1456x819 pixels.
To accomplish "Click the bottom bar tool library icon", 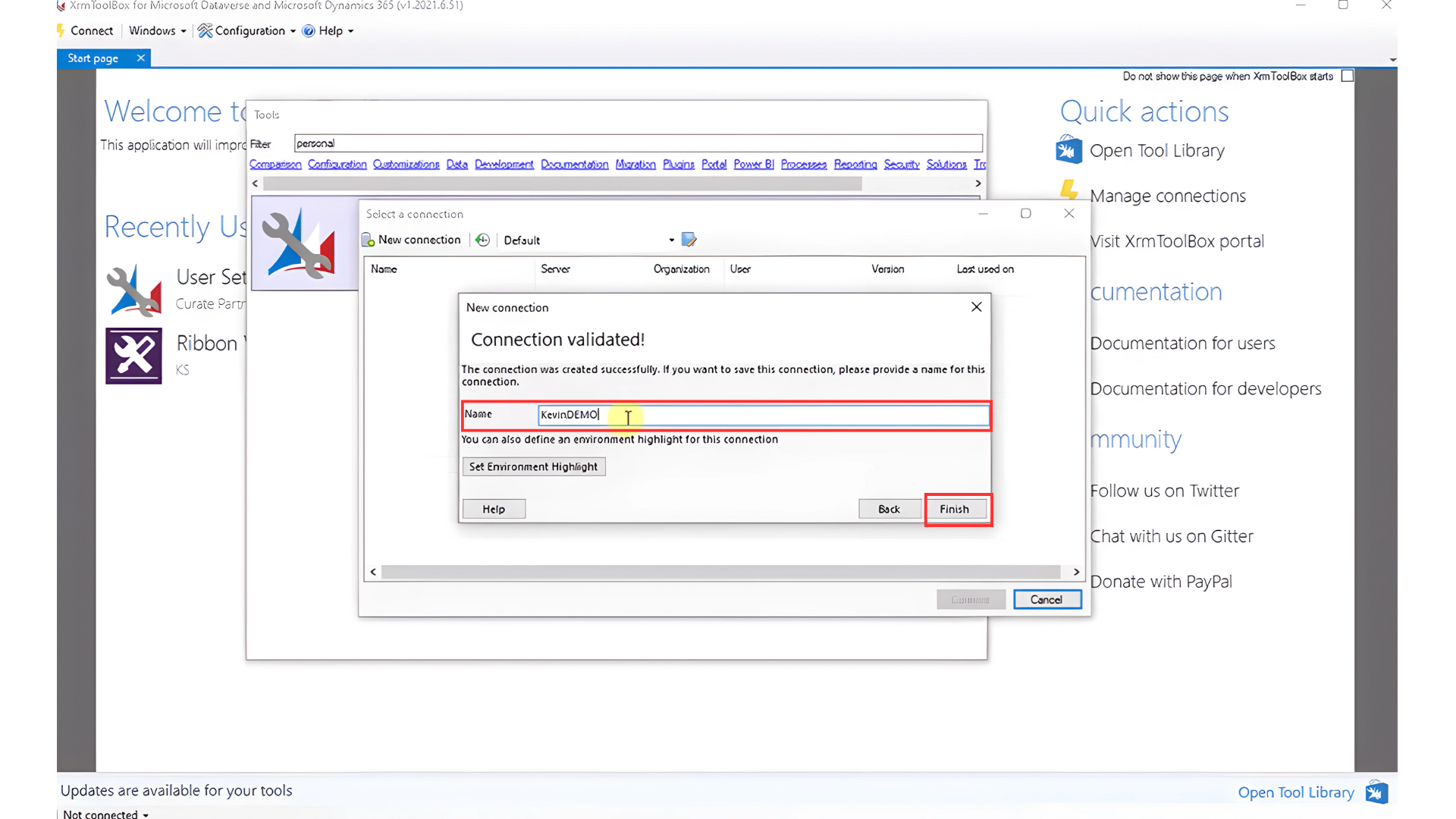I will click(x=1376, y=792).
